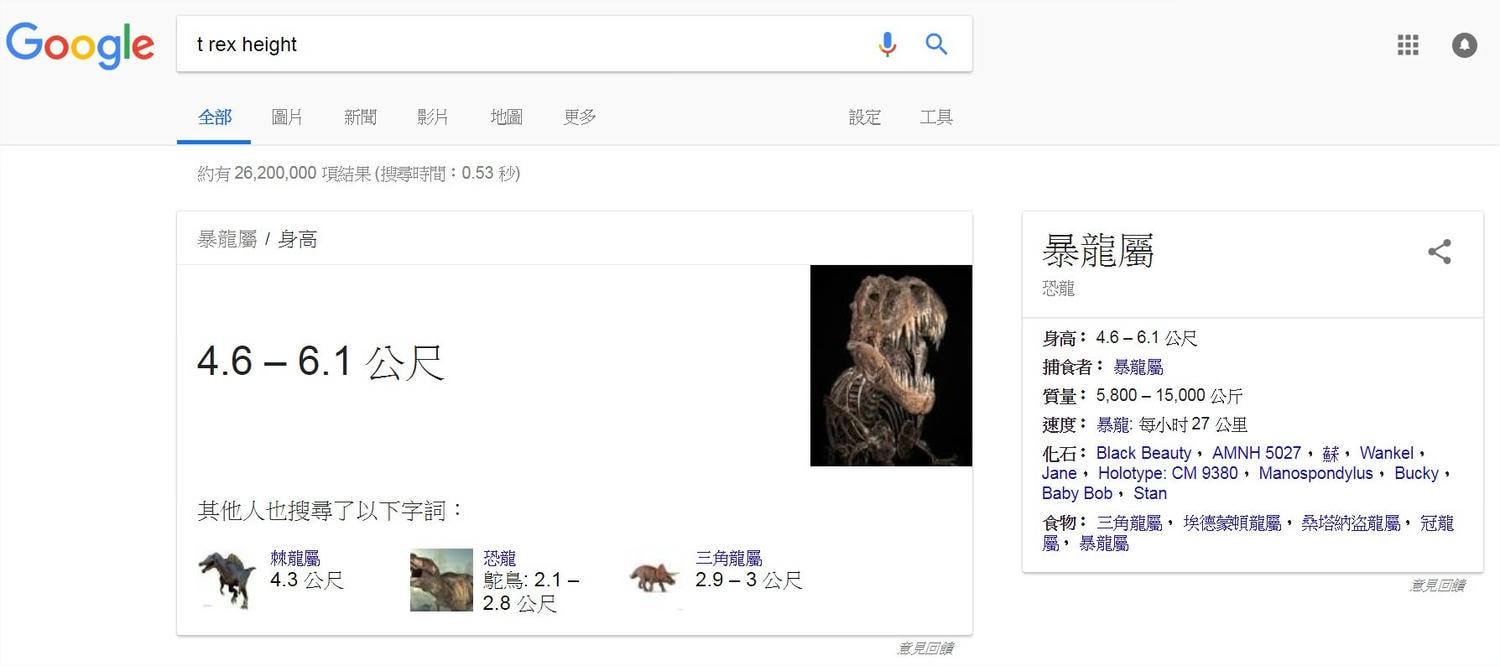This screenshot has height=666, width=1500.
Task: Click the magnifying glass search button
Action: point(936,44)
